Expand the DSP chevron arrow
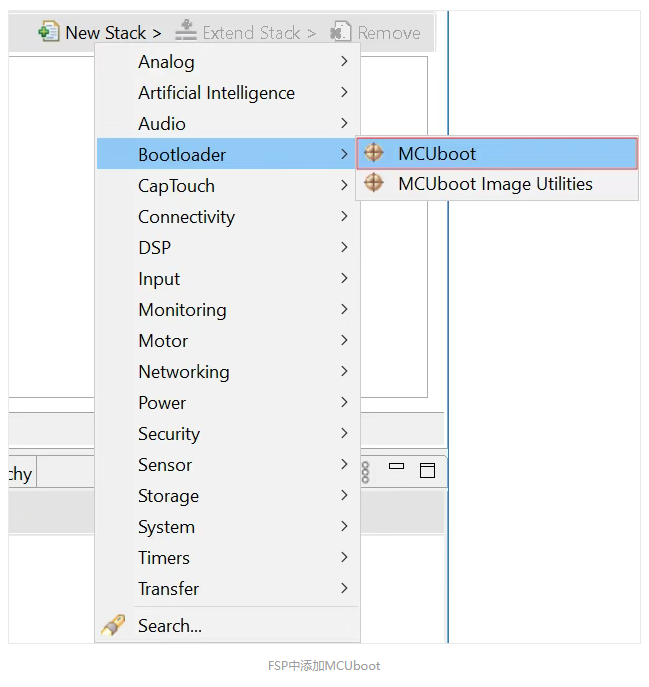 pos(344,248)
